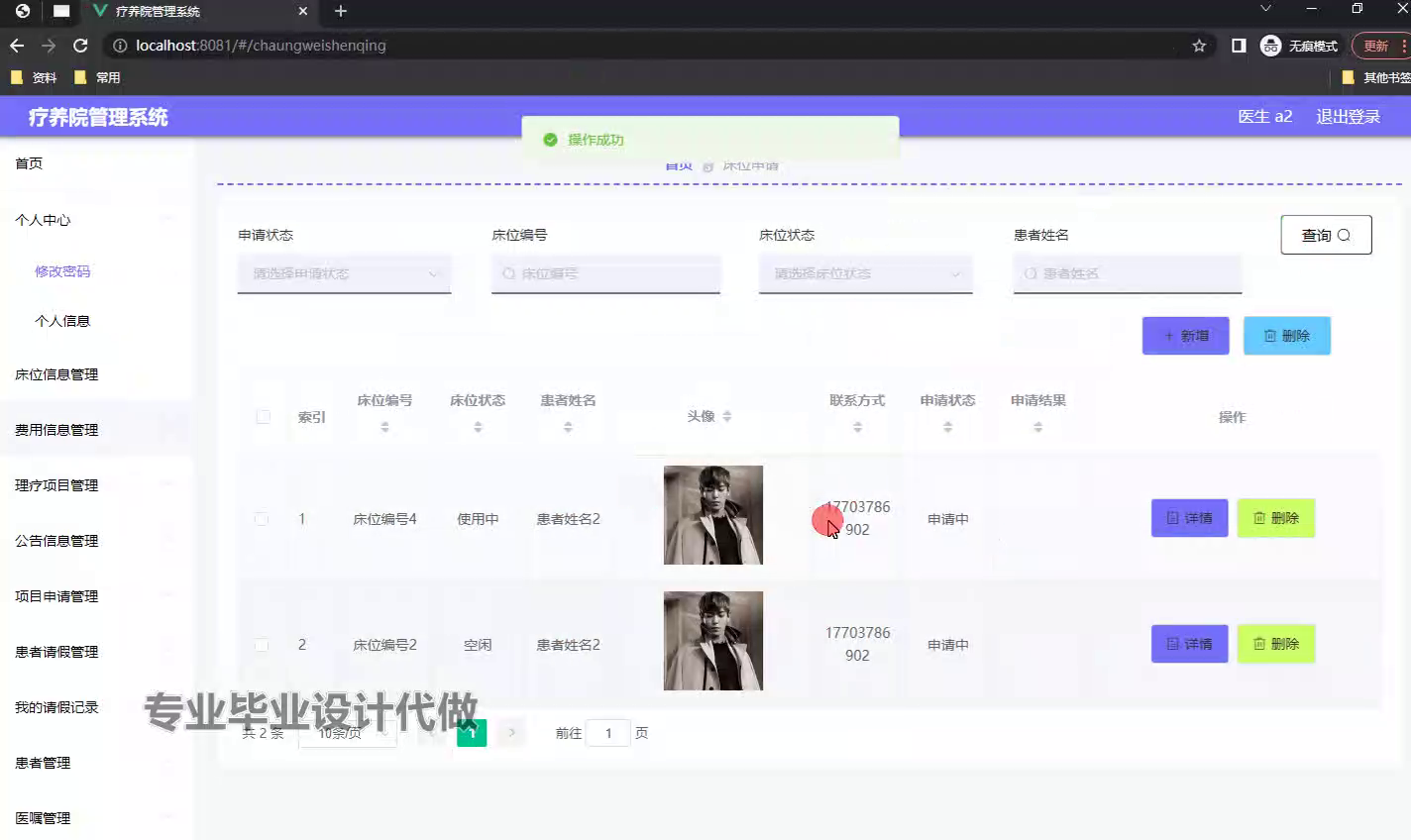The width and height of the screenshot is (1411, 840).
Task: Click the 查询 search button
Action: coord(1326,235)
